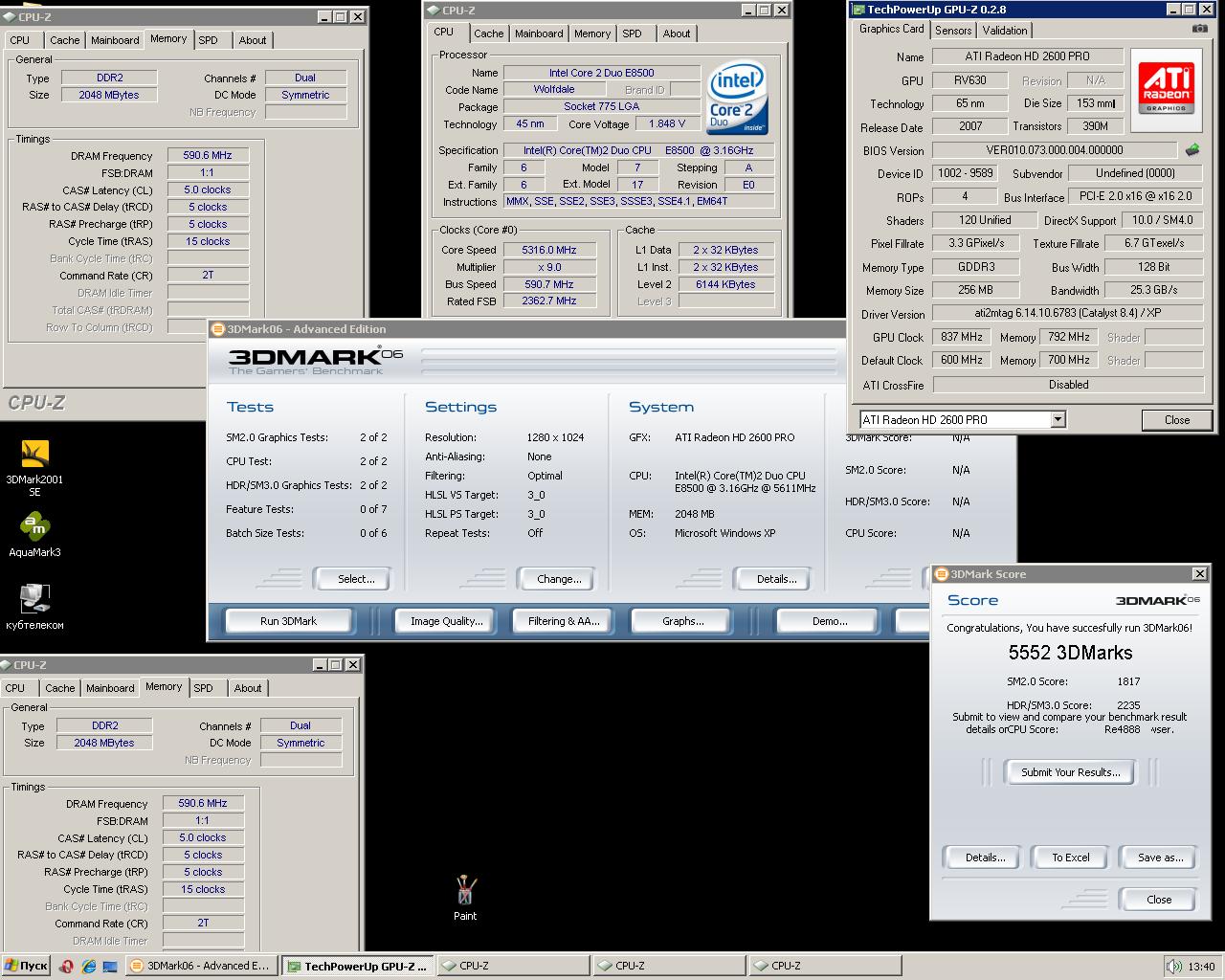Open the Paint desktop icon

point(465,898)
